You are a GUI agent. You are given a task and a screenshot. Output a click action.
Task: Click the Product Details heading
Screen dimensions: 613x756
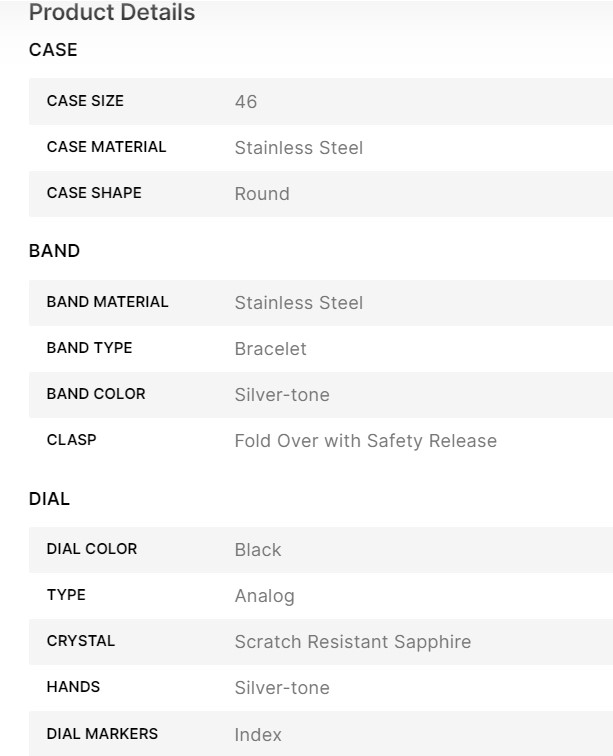tap(112, 13)
